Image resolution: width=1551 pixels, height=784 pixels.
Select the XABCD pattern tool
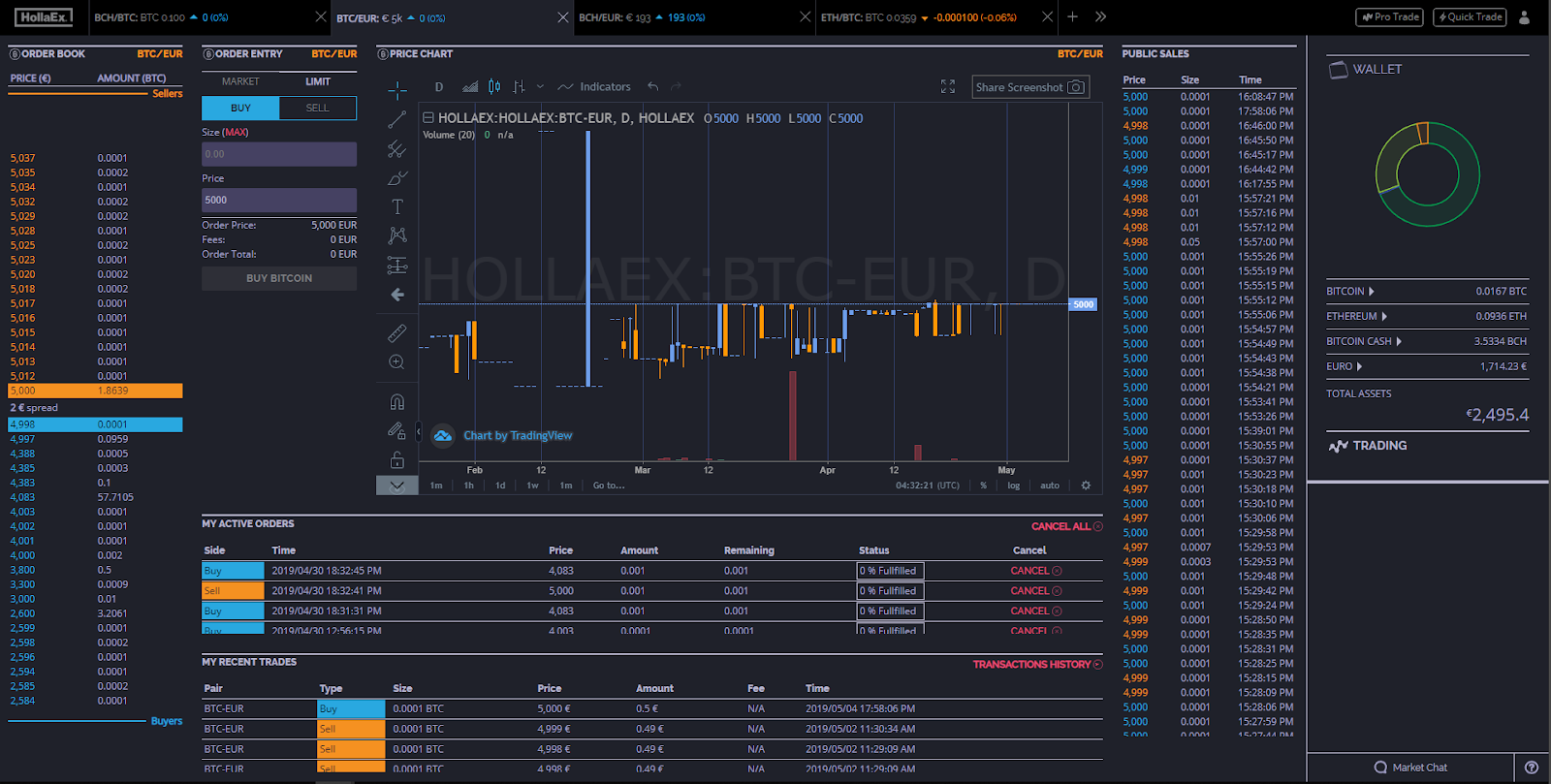(x=397, y=235)
